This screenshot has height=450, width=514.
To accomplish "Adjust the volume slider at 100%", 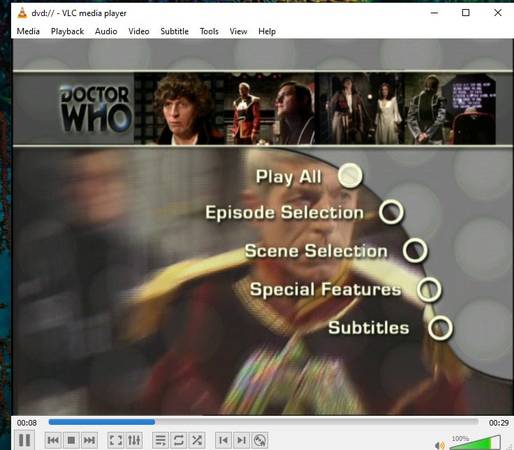I will 475,443.
